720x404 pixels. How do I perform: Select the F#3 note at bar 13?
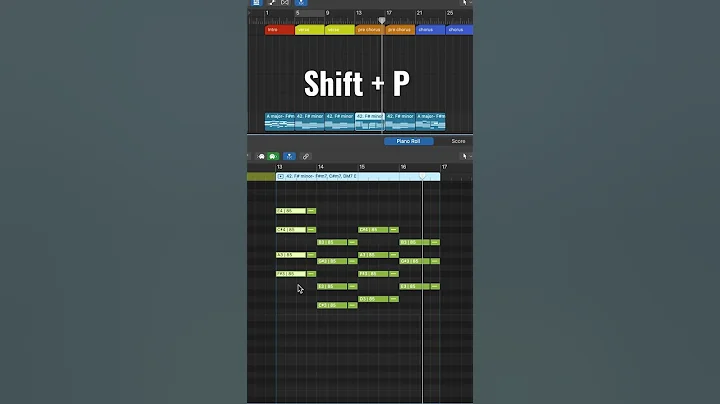coord(291,274)
